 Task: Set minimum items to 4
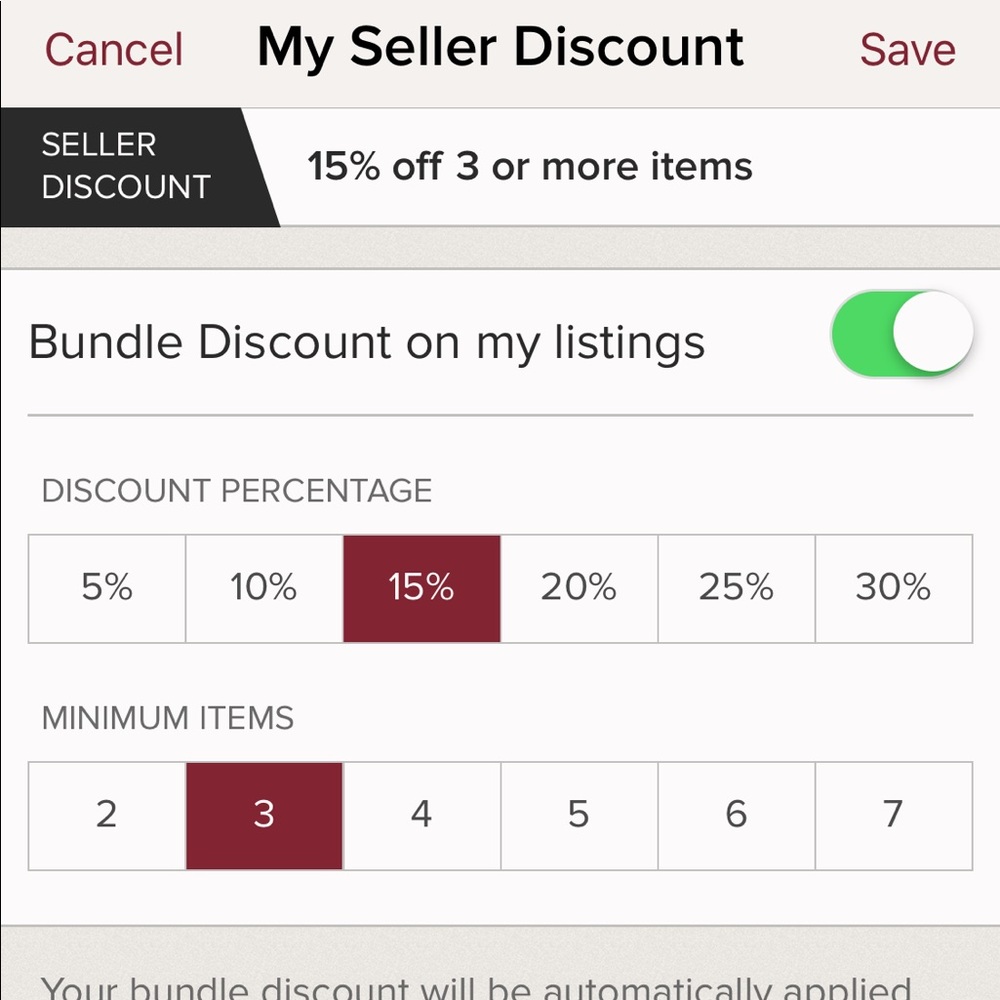(421, 815)
